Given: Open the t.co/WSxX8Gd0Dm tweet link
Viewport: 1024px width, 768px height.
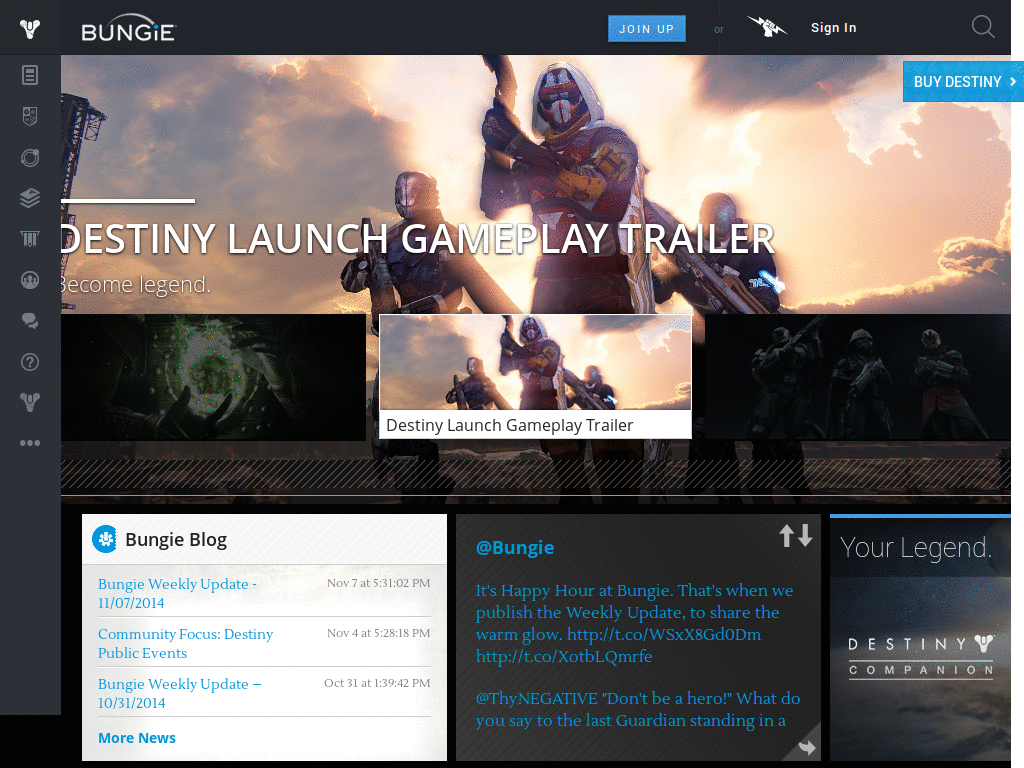Looking at the screenshot, I should click(x=664, y=634).
